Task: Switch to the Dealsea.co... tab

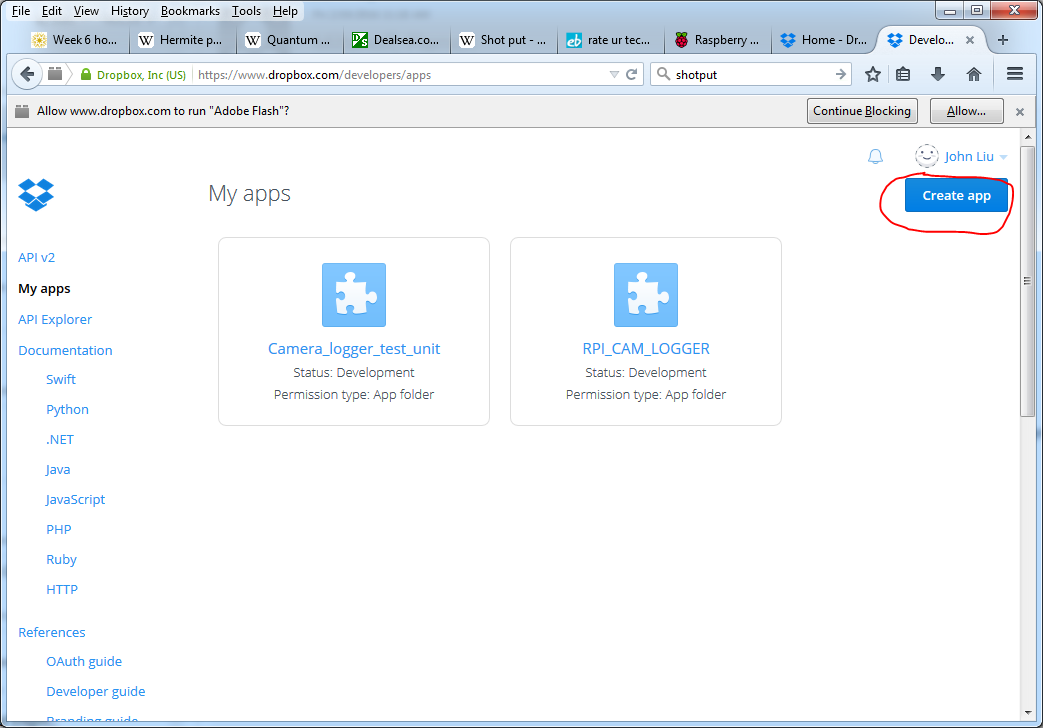Action: (396, 40)
